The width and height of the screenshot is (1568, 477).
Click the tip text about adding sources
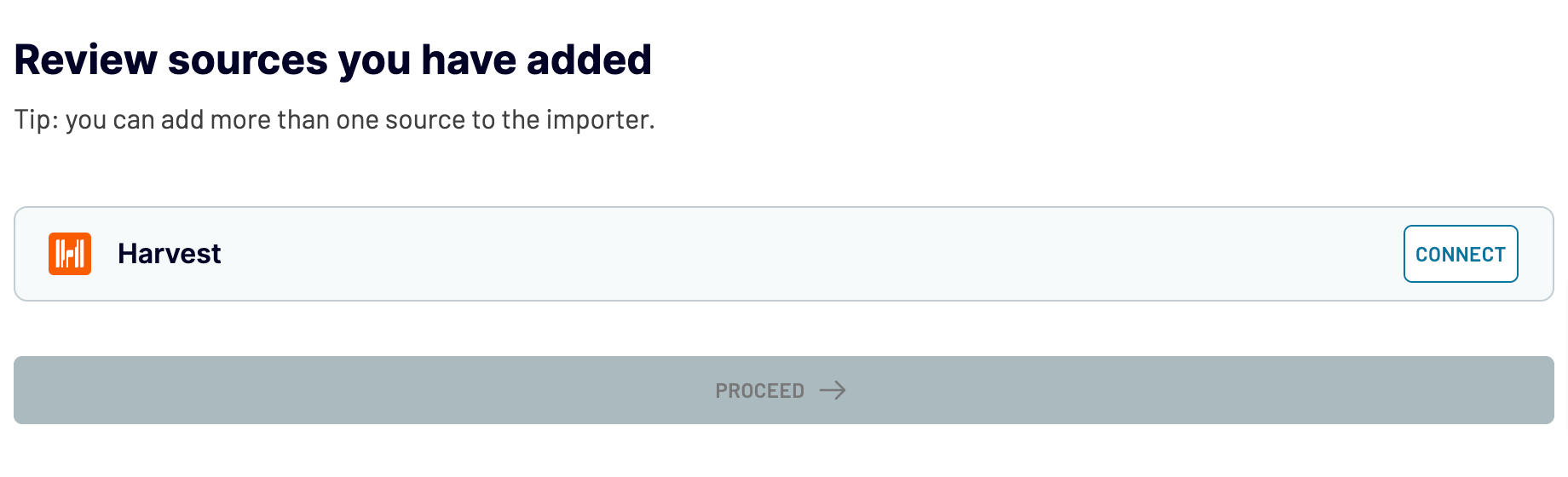coord(335,119)
